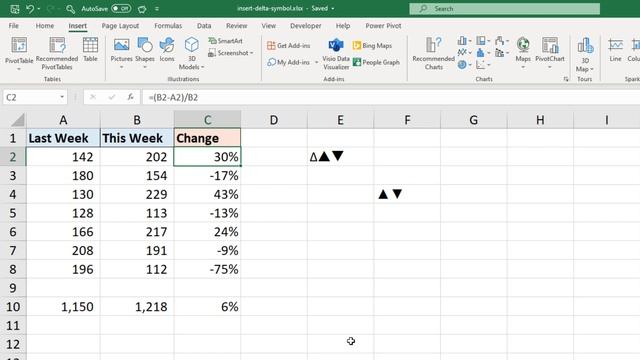Open 3D Models options
The height and width of the screenshot is (360, 640).
[x=191, y=53]
